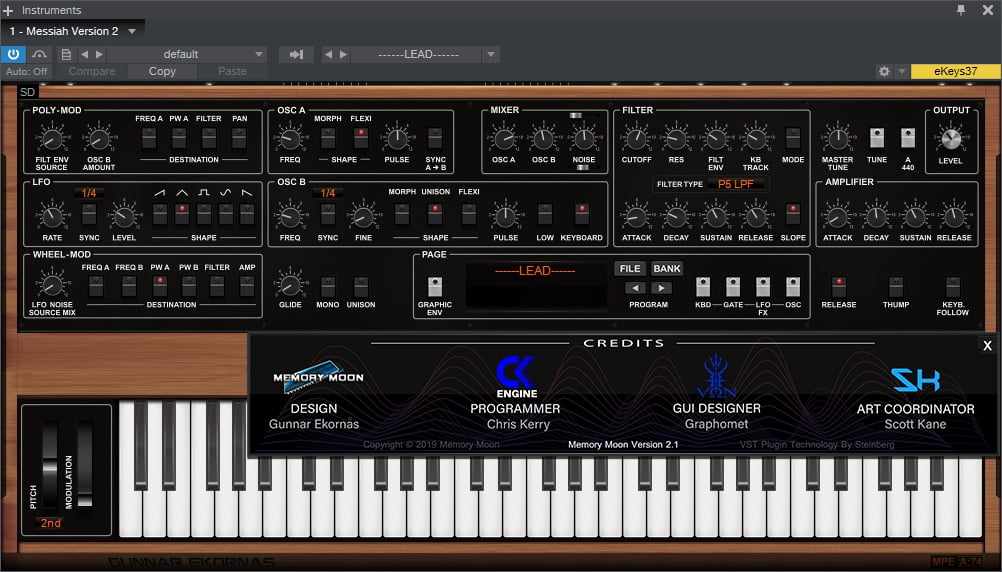This screenshot has height=572, width=1002.
Task: Click the add instrument plus icon
Action: [8, 10]
